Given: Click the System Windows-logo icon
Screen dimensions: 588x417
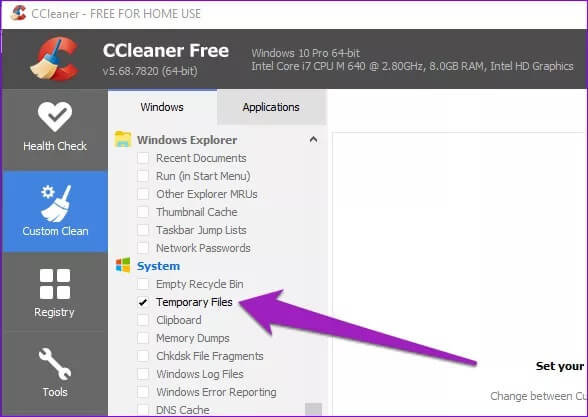Looking at the screenshot, I should point(123,266).
